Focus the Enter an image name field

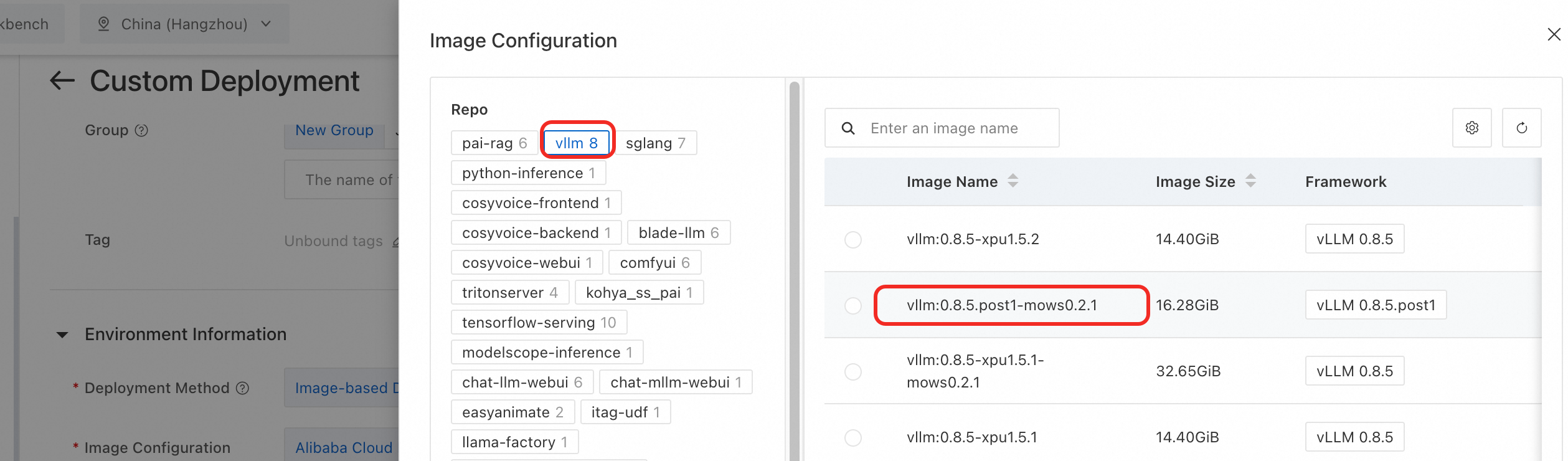(x=959, y=128)
